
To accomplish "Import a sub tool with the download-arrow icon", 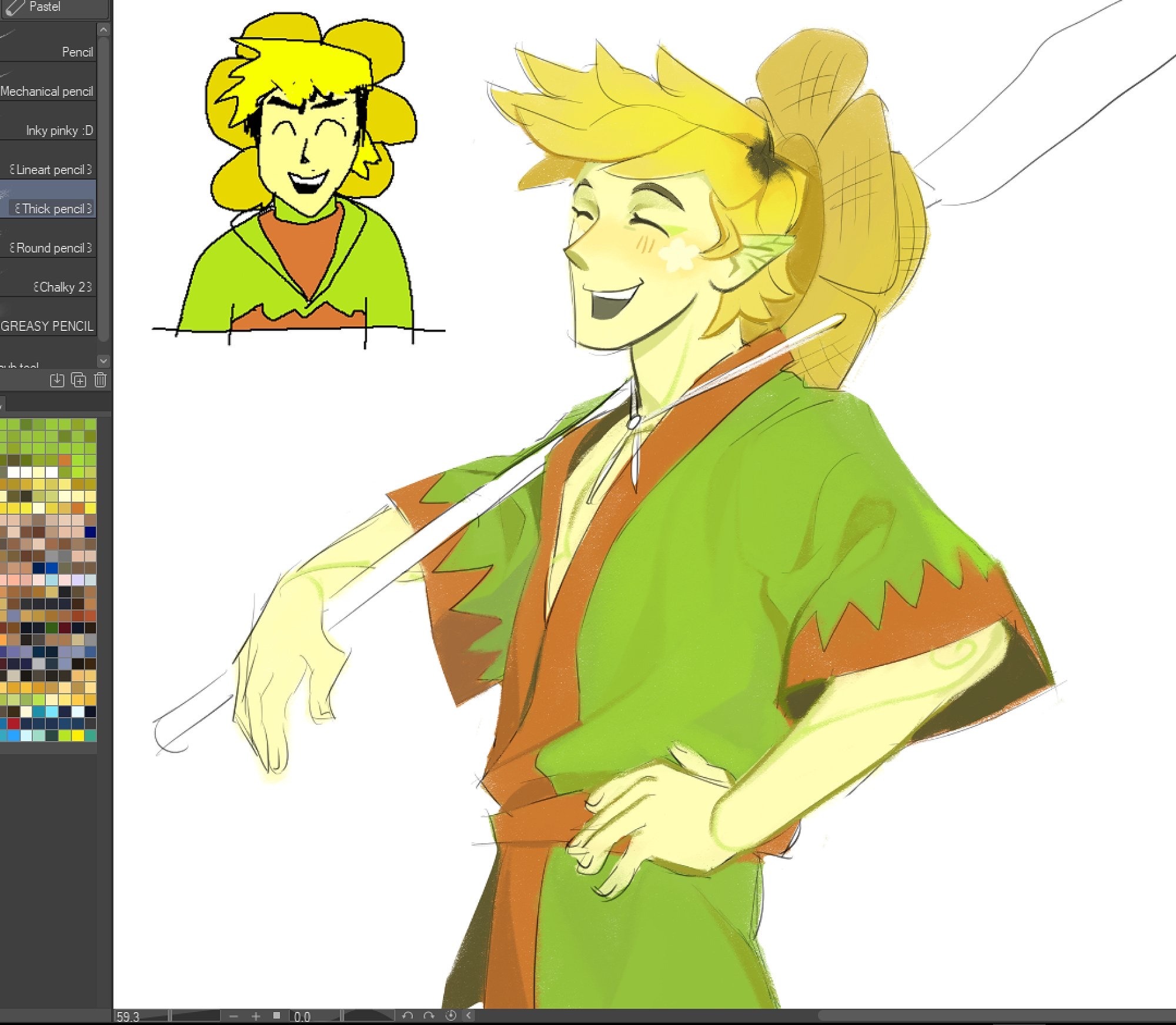I will (57, 380).
